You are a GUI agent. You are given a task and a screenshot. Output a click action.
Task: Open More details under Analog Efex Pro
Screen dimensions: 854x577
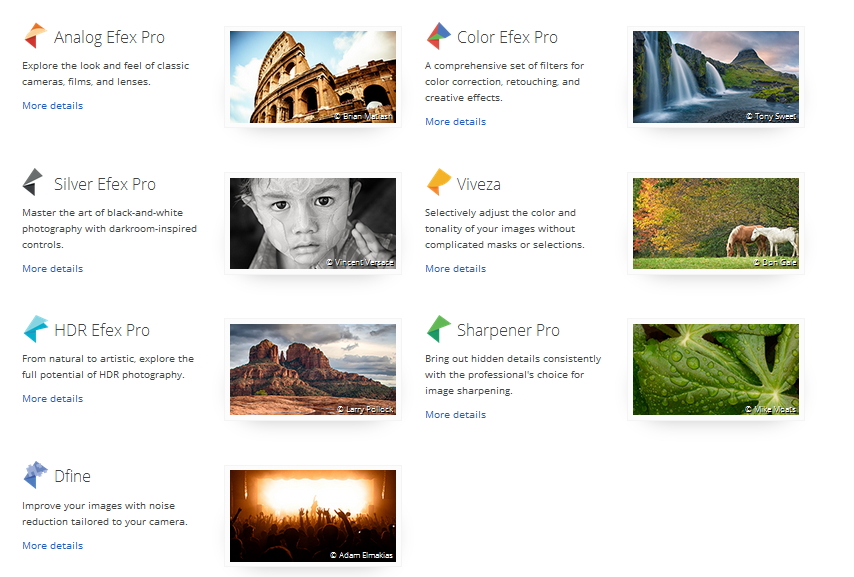[x=53, y=106]
